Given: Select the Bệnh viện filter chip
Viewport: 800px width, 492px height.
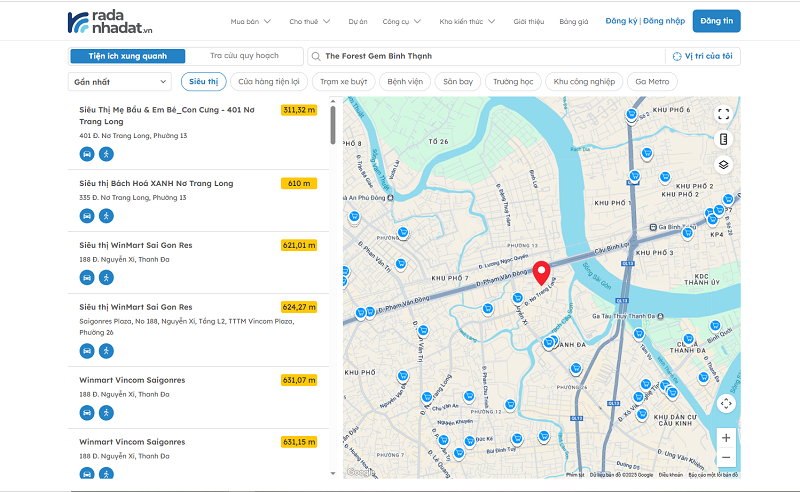Looking at the screenshot, I should coord(405,82).
